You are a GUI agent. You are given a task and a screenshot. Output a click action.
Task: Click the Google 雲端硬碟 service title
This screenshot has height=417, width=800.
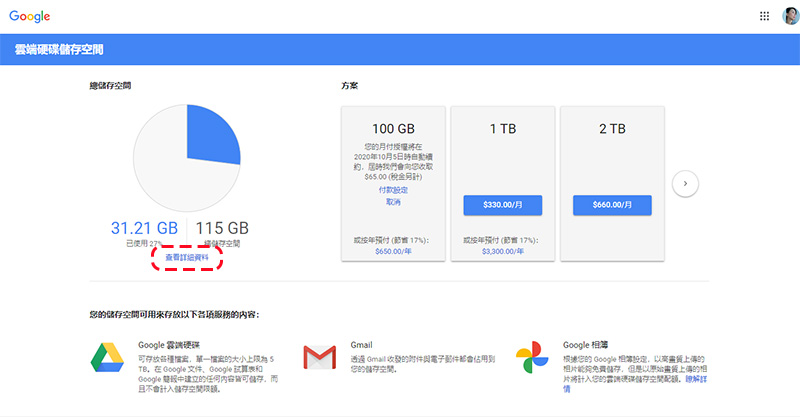pos(168,345)
